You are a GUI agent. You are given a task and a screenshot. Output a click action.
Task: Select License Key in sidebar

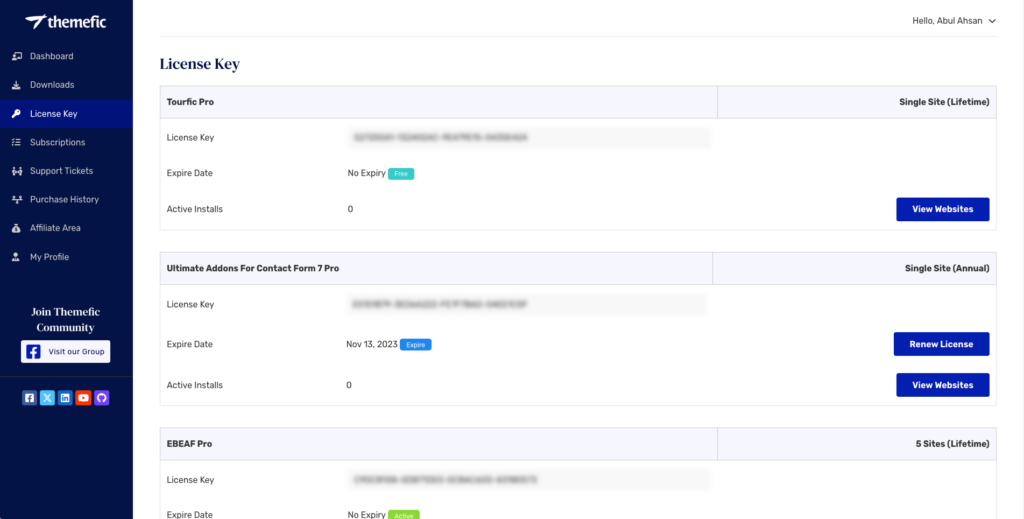66,114
